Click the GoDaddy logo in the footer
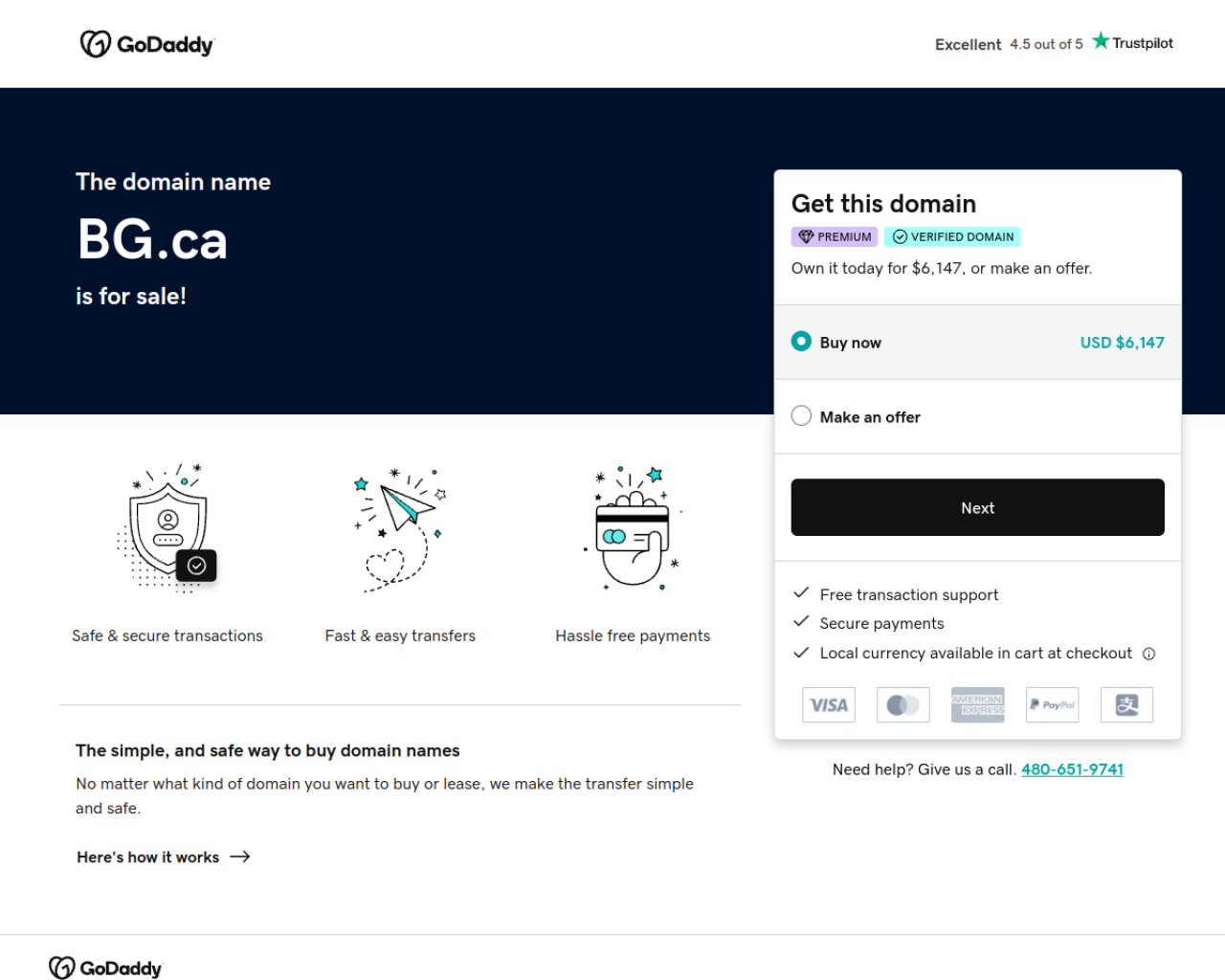The image size is (1225, 980). 105,968
